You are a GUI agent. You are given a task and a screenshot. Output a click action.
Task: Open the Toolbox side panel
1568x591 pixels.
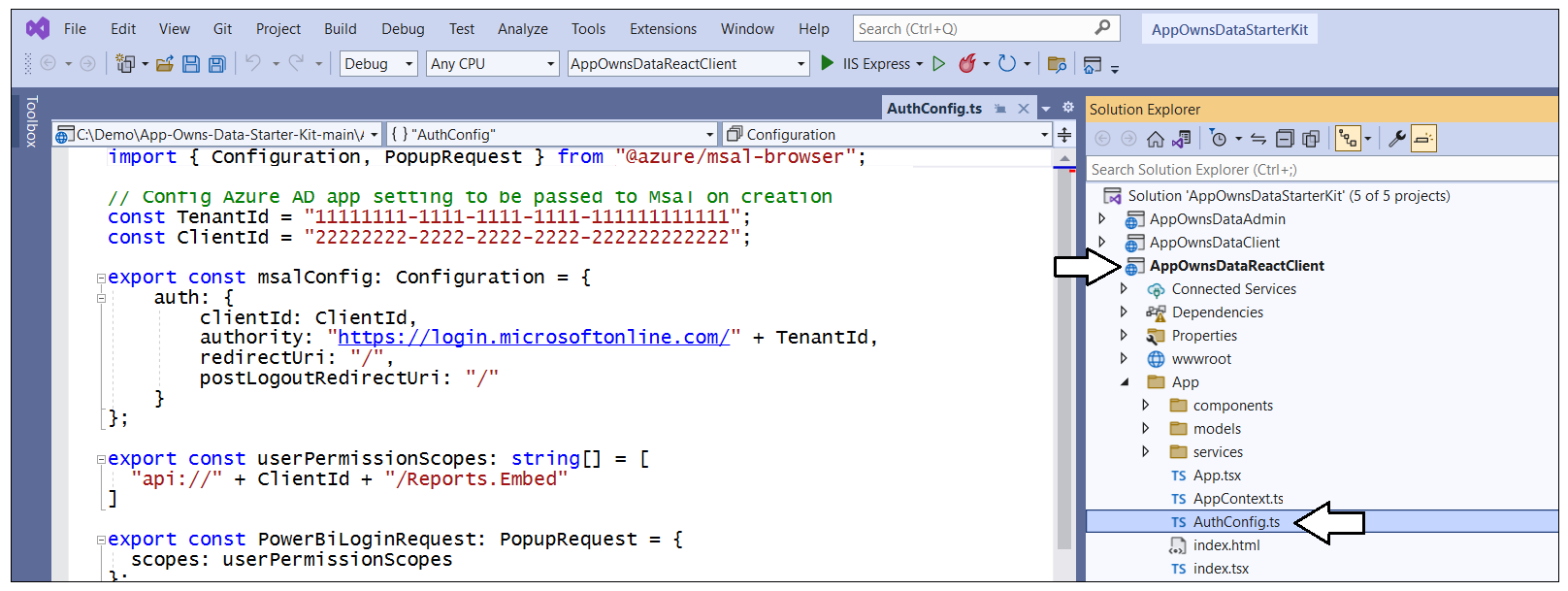[x=31, y=121]
